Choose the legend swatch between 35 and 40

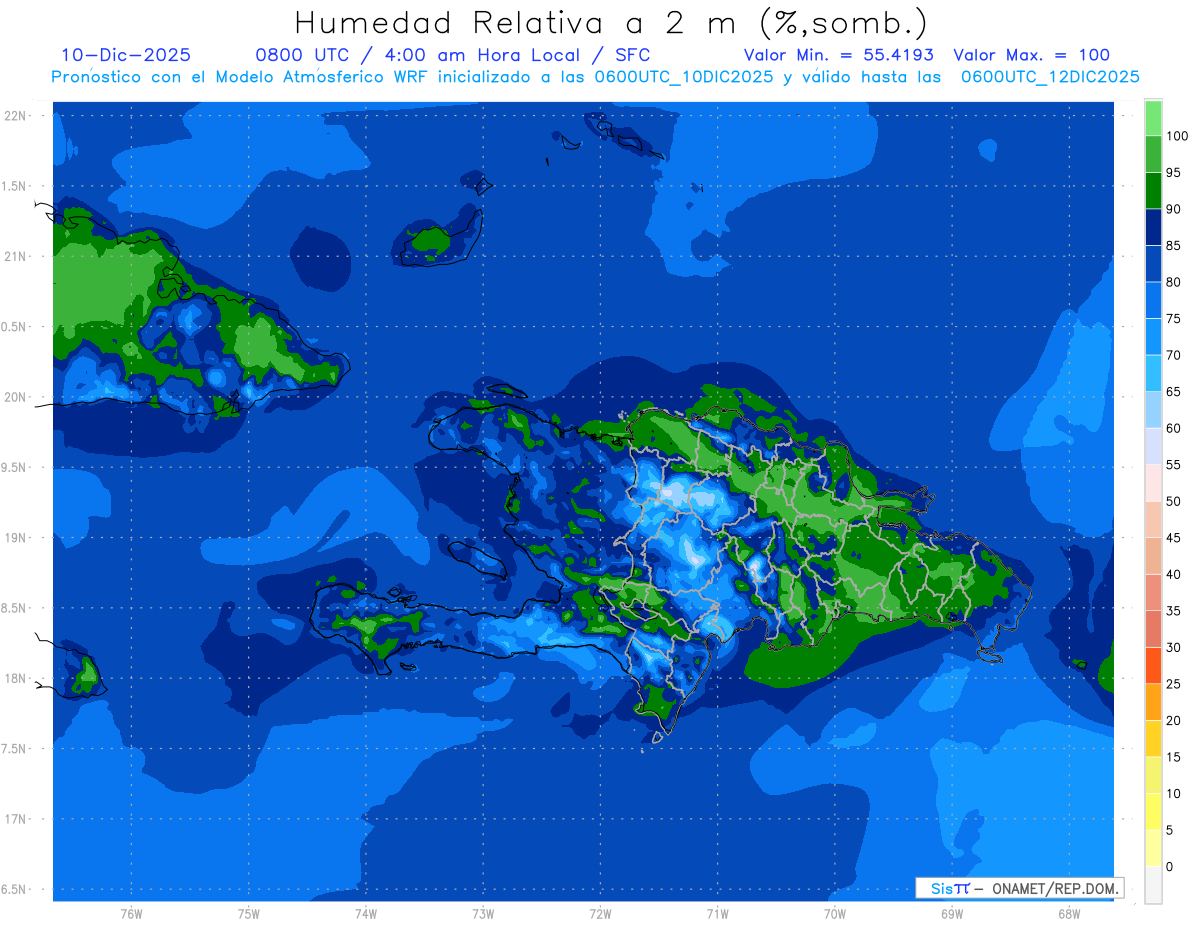(1153, 592)
